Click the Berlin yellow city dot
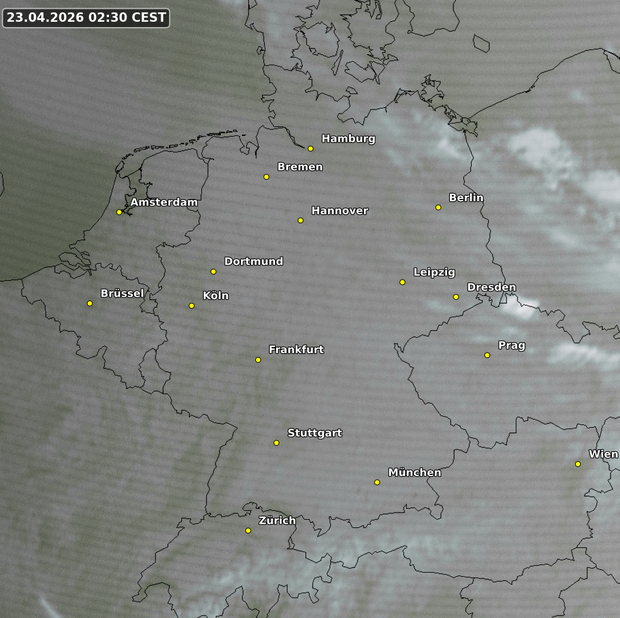The height and width of the screenshot is (618, 620). 438,208
